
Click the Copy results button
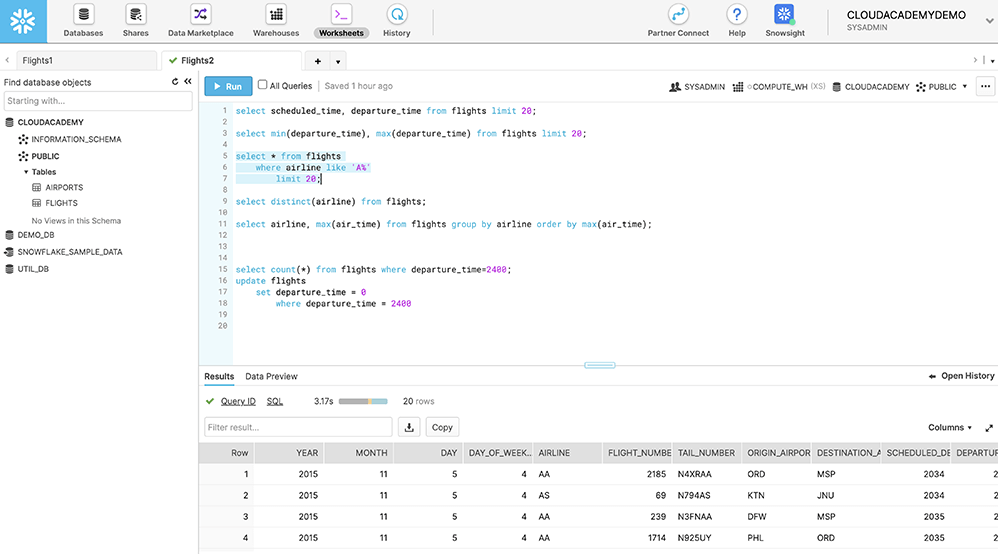[x=442, y=427]
